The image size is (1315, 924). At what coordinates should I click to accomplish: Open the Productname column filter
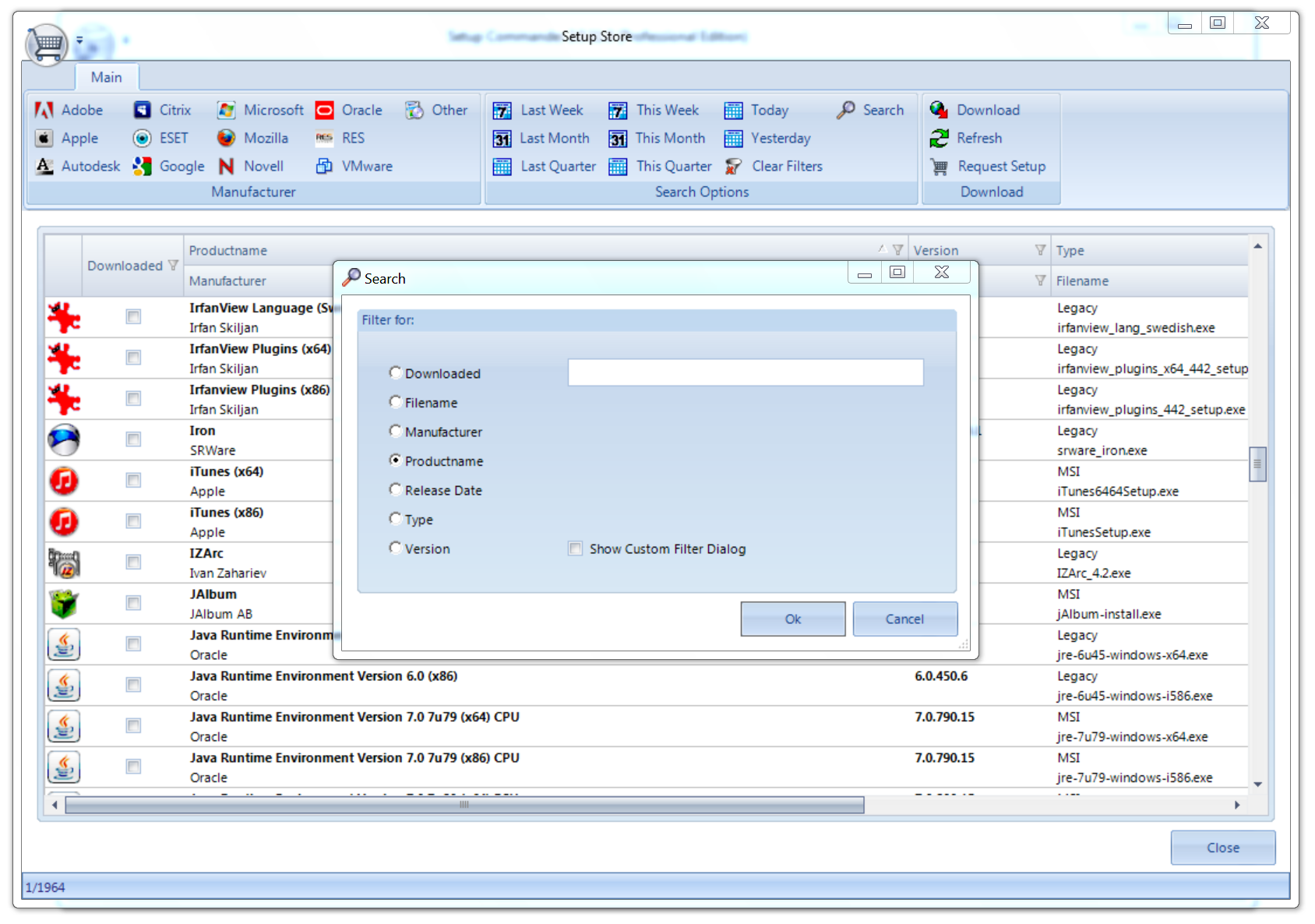coord(897,250)
